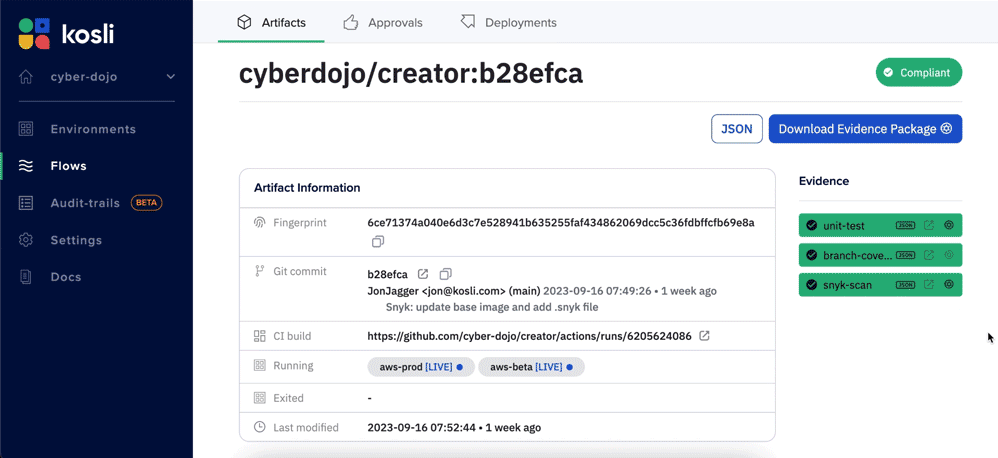The image size is (998, 458).
Task: Open the cyber-dojo organization dropdown
Action: (97, 77)
